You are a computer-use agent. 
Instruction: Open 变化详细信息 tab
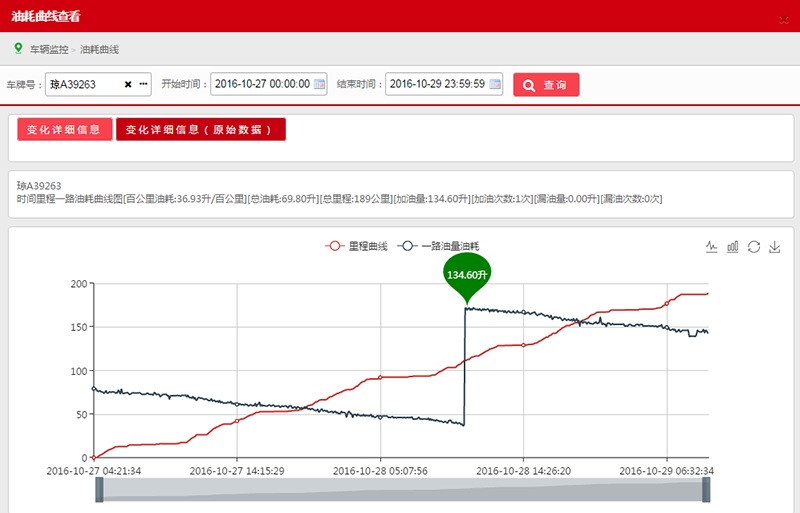[x=64, y=130]
